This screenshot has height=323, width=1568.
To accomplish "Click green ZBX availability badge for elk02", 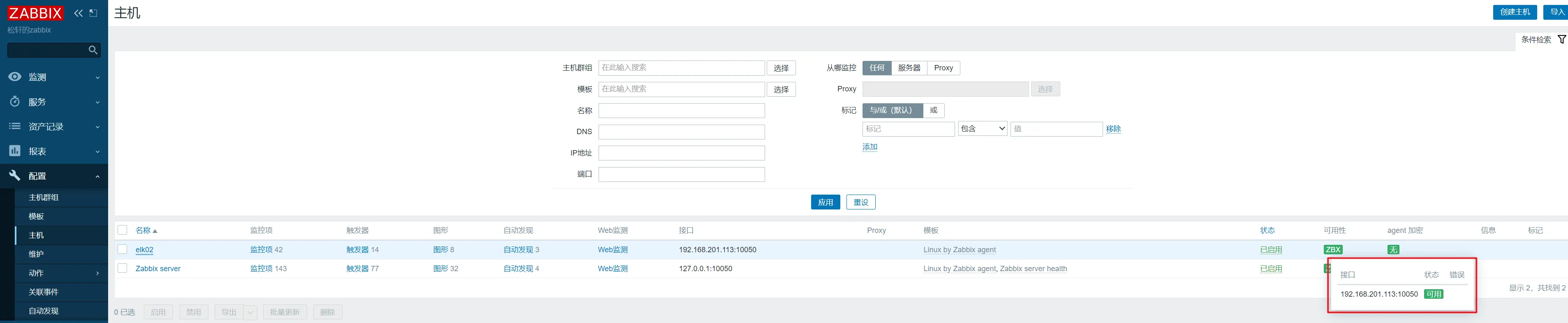I will 1332,249.
